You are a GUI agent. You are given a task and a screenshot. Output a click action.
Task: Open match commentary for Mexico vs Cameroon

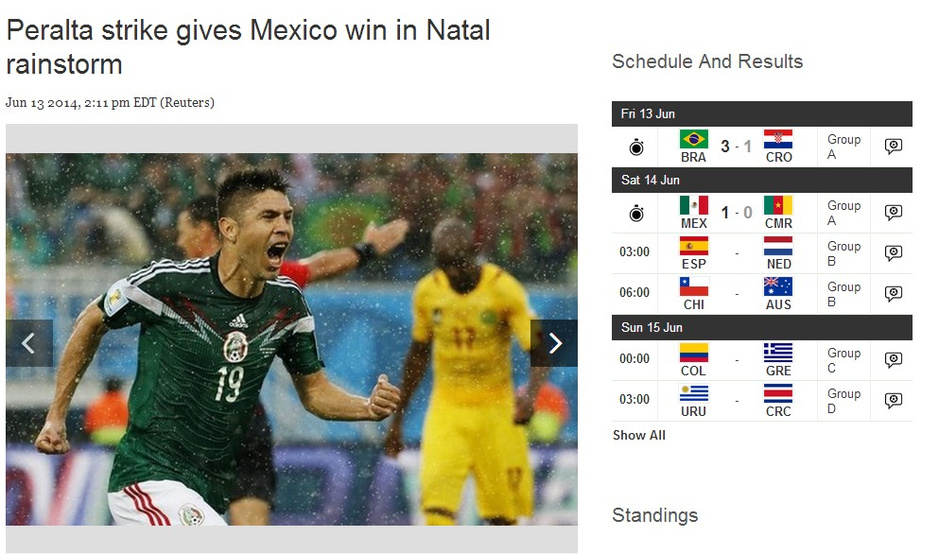(893, 212)
